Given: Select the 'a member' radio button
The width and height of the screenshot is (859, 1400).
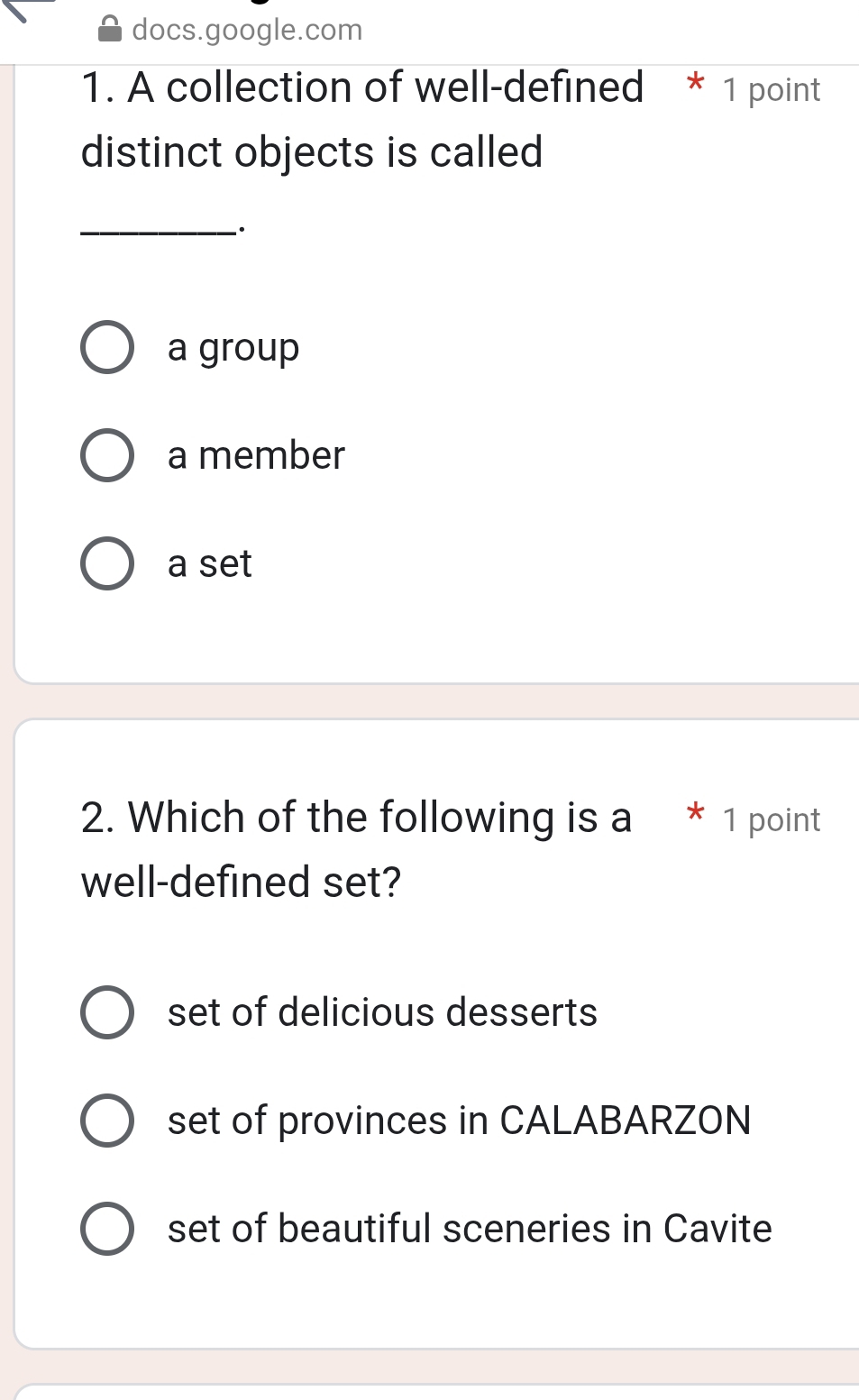Looking at the screenshot, I should [x=106, y=454].
